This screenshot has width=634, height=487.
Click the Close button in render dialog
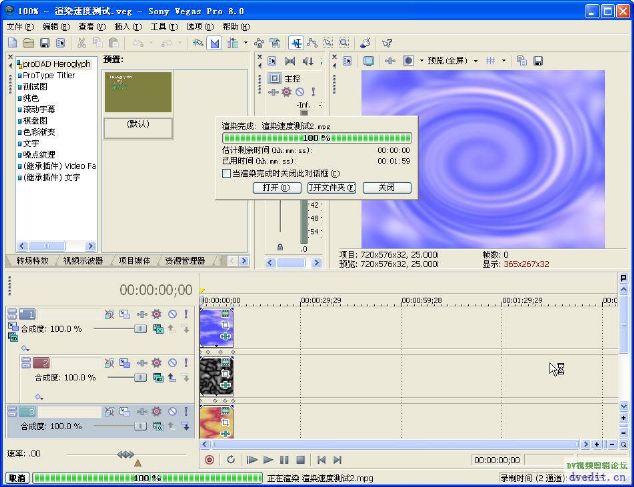[387, 188]
